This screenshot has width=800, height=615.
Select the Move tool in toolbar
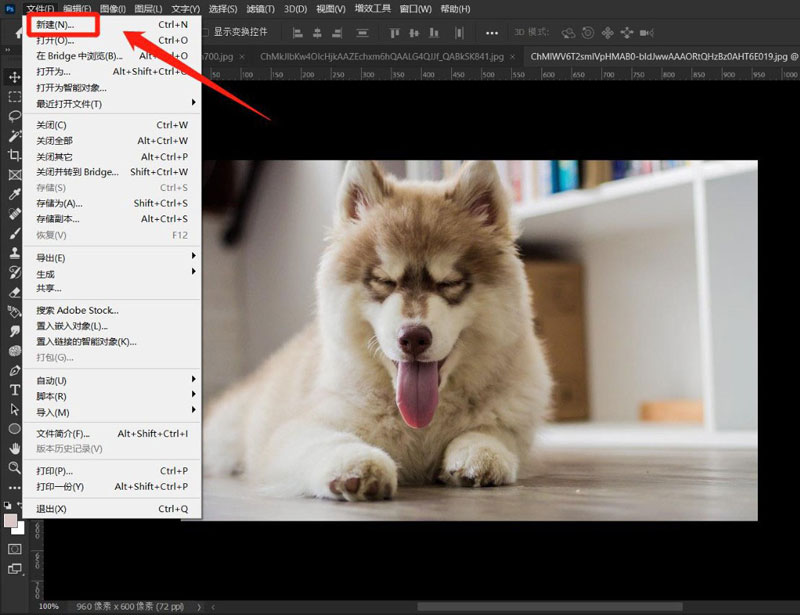(14, 78)
